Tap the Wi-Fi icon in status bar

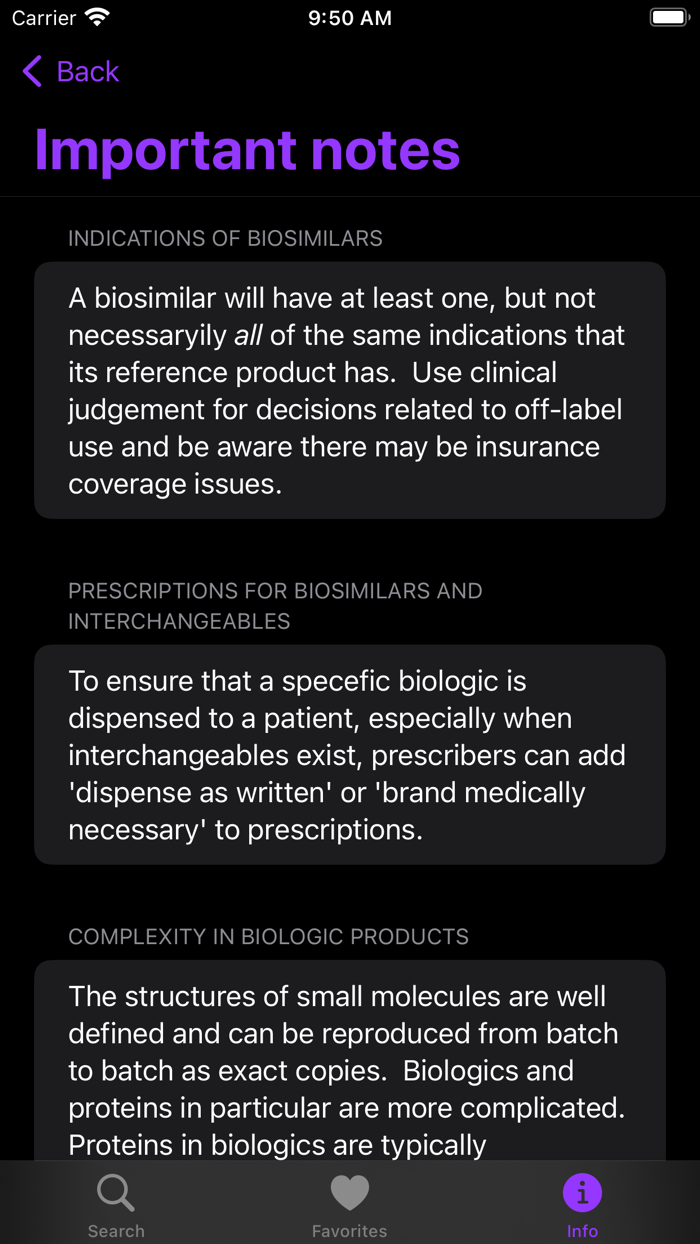pos(95,16)
